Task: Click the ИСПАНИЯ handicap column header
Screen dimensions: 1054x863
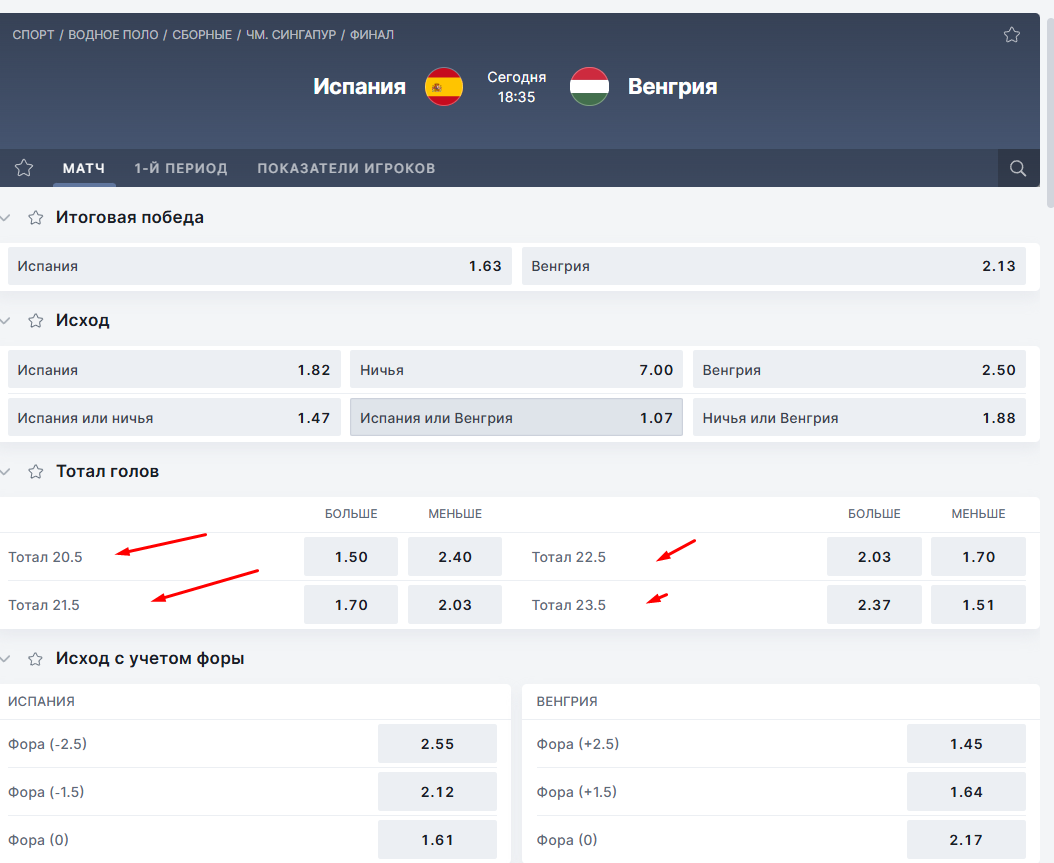Action: pos(41,701)
